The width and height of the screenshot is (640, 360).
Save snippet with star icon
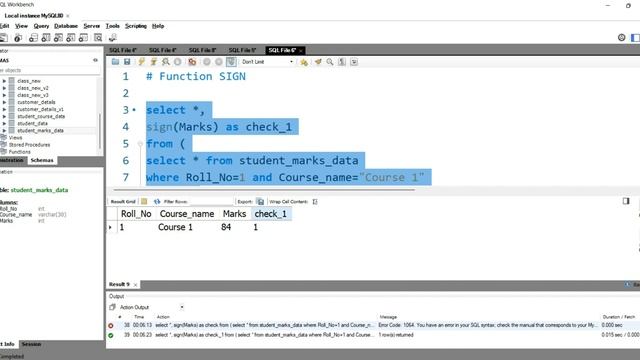pos(304,62)
